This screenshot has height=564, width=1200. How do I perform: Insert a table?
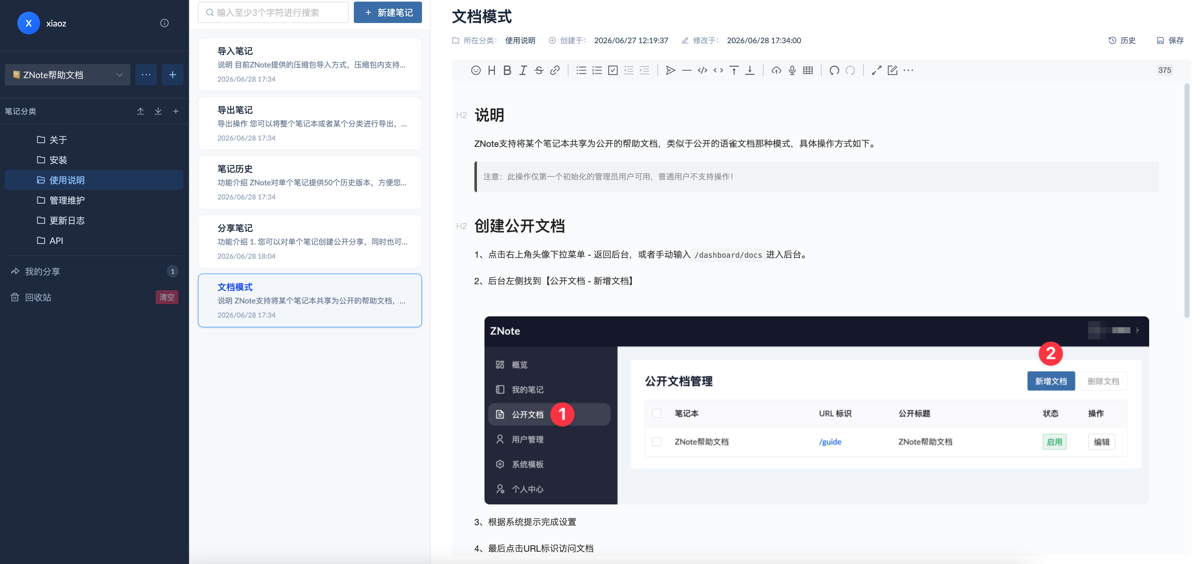click(808, 70)
